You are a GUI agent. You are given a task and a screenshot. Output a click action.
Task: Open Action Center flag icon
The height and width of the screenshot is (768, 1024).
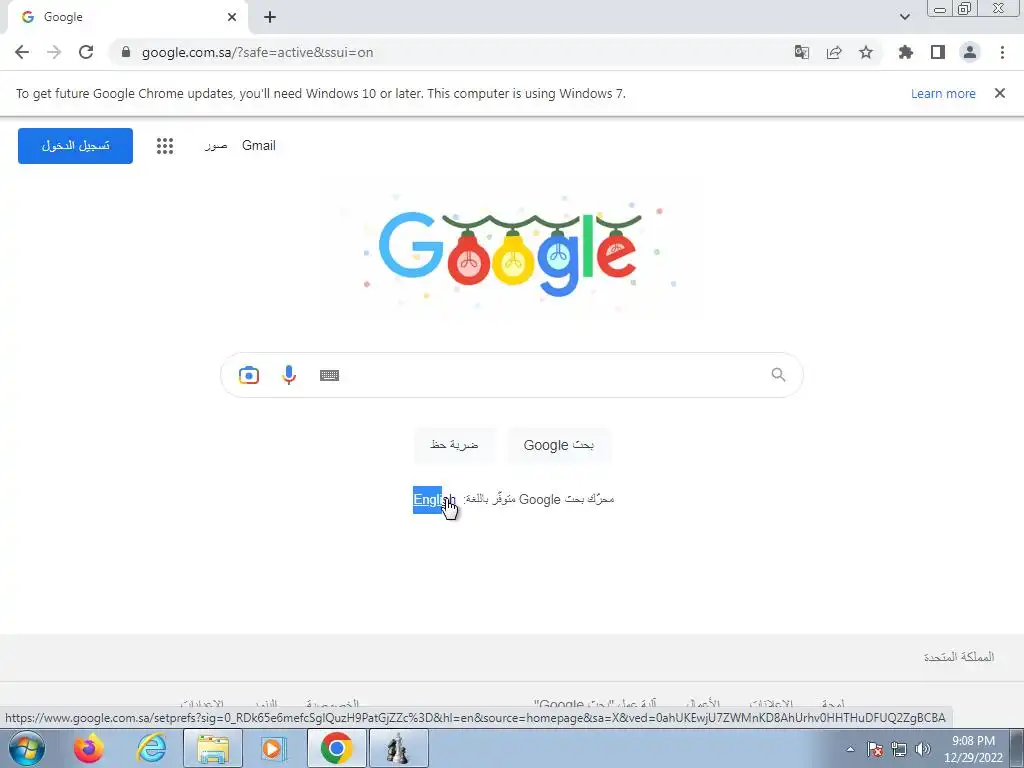point(875,749)
